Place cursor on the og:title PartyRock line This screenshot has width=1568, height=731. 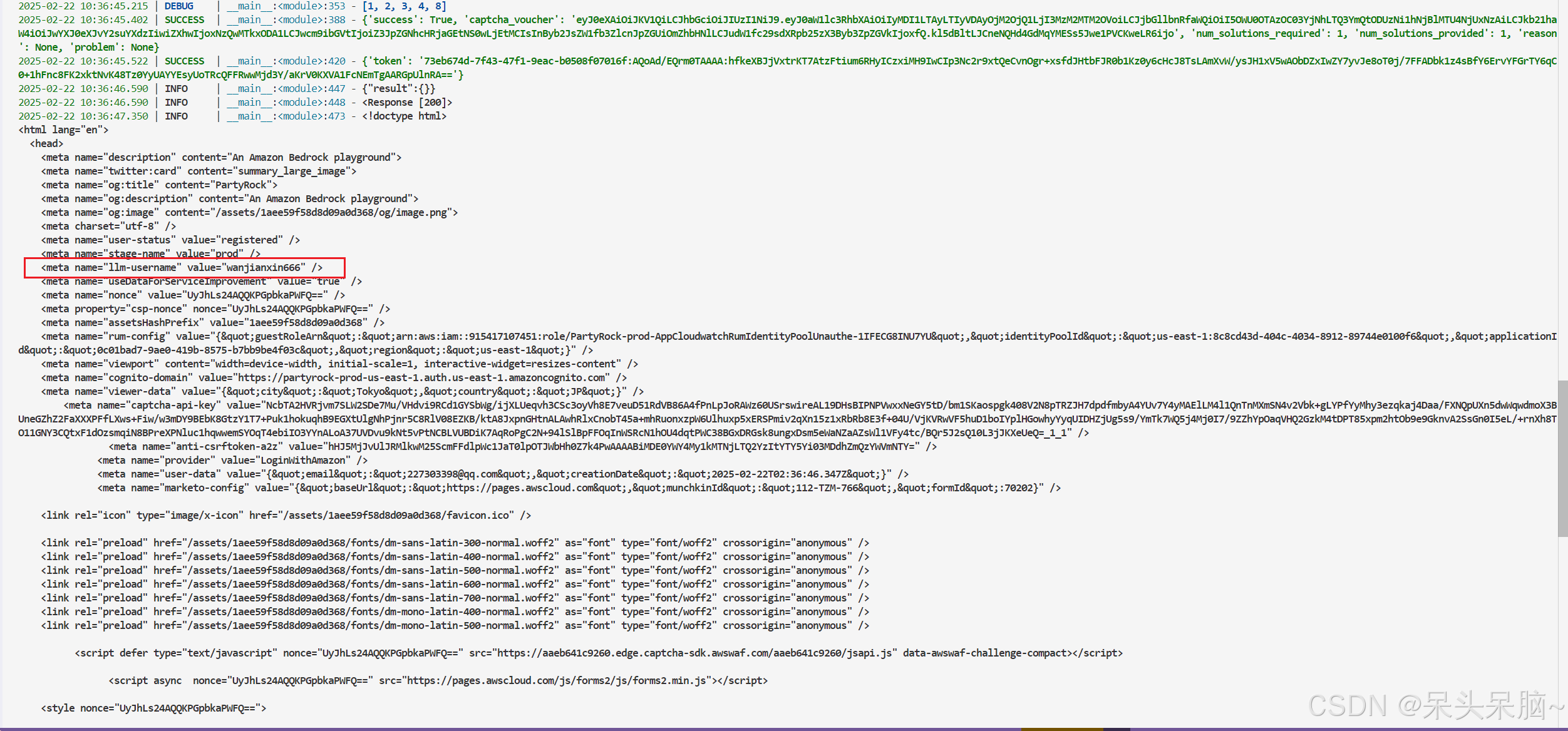[159, 185]
